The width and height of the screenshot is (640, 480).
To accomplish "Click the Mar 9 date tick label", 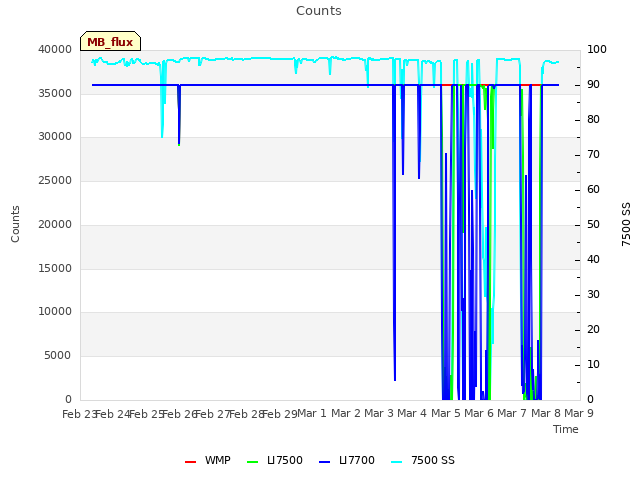I will coord(579,413).
